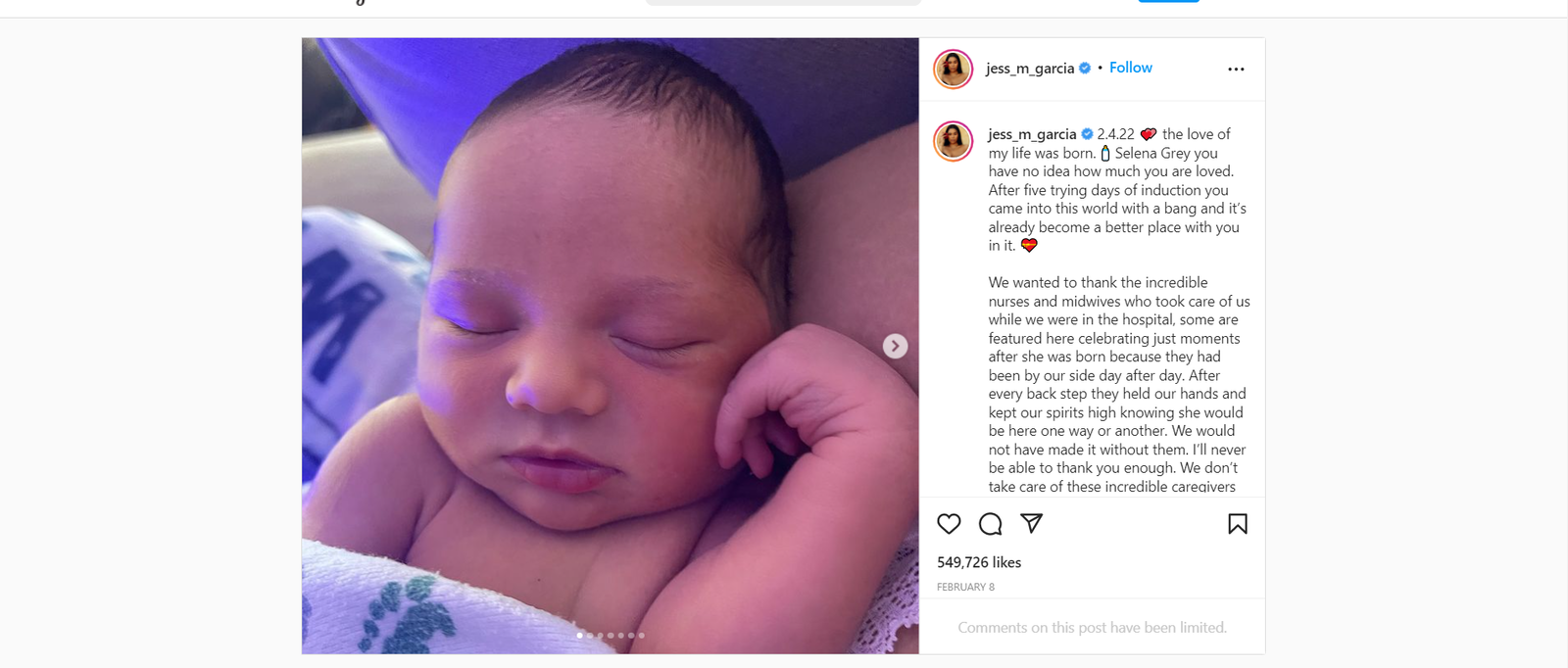This screenshot has height=668, width=1568.
Task: Jump to the last carousel dot
Action: [642, 636]
